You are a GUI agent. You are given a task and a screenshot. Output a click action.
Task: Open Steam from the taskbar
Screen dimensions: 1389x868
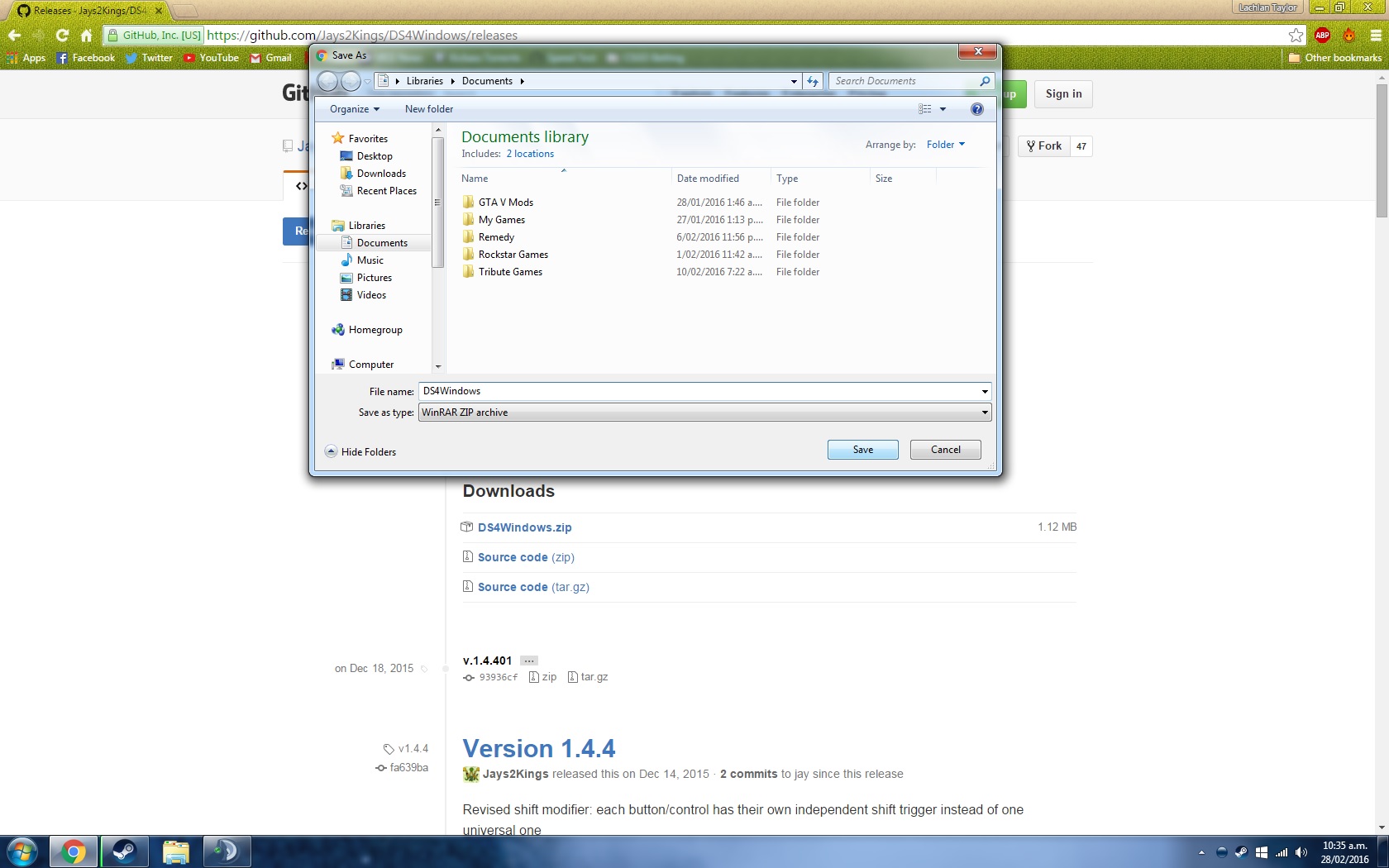tap(125, 851)
